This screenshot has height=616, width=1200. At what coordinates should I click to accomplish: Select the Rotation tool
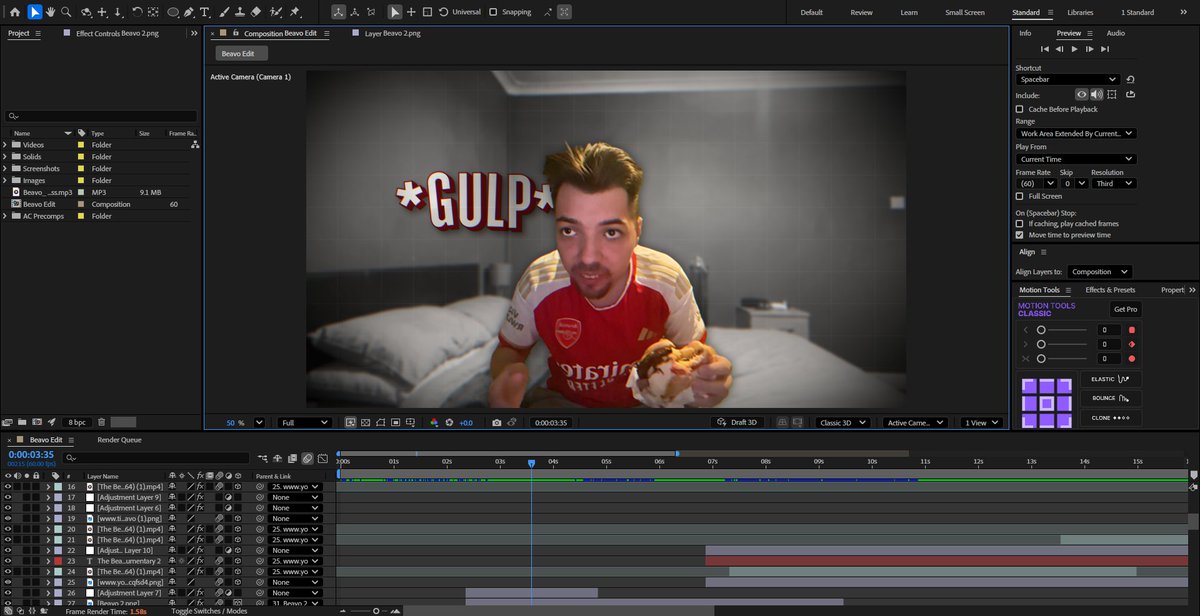137,12
